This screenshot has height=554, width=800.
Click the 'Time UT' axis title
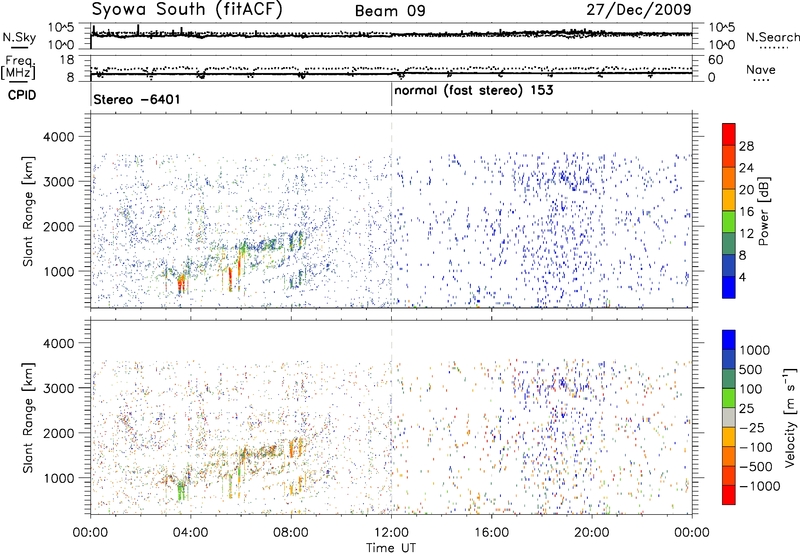point(391,548)
